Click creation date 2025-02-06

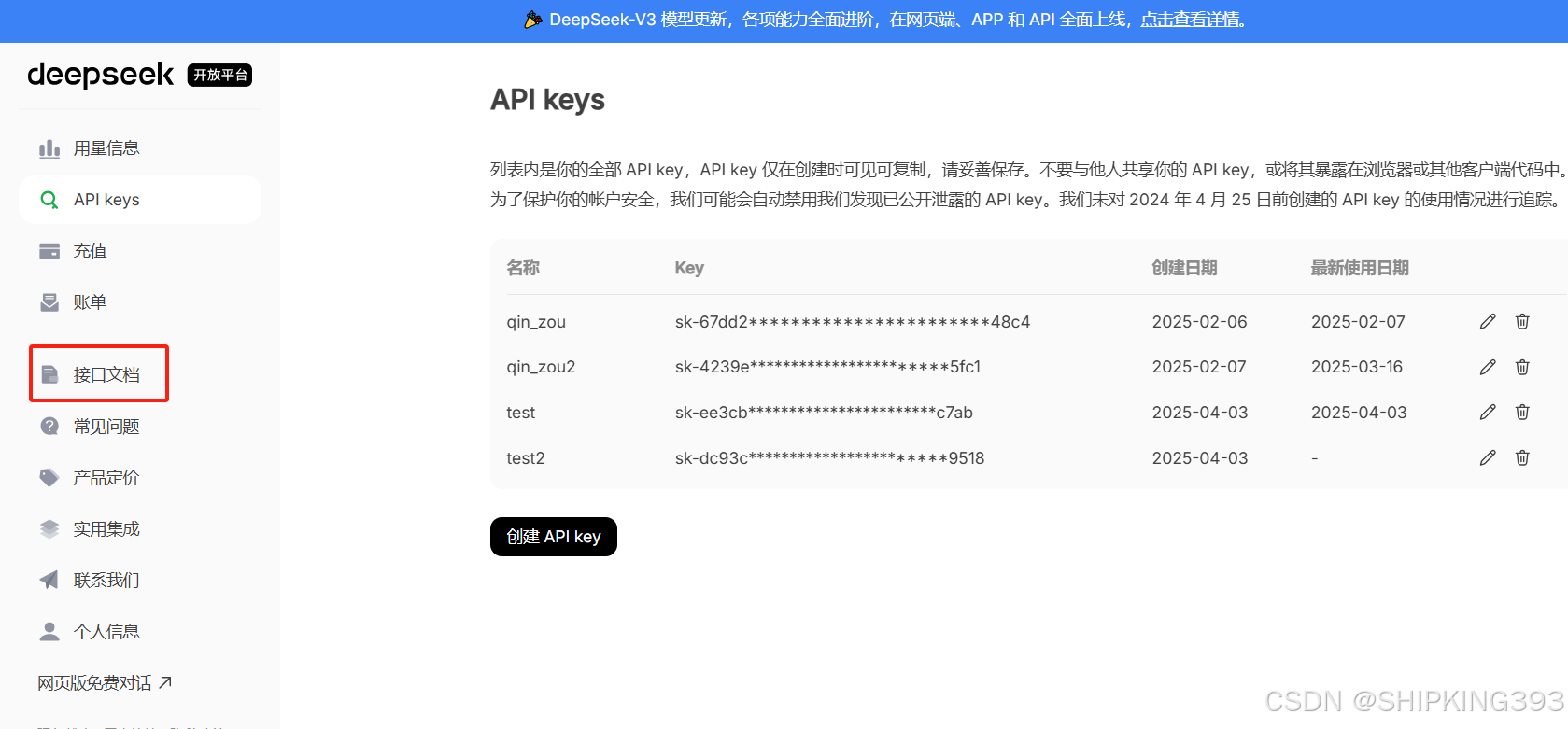point(1199,322)
